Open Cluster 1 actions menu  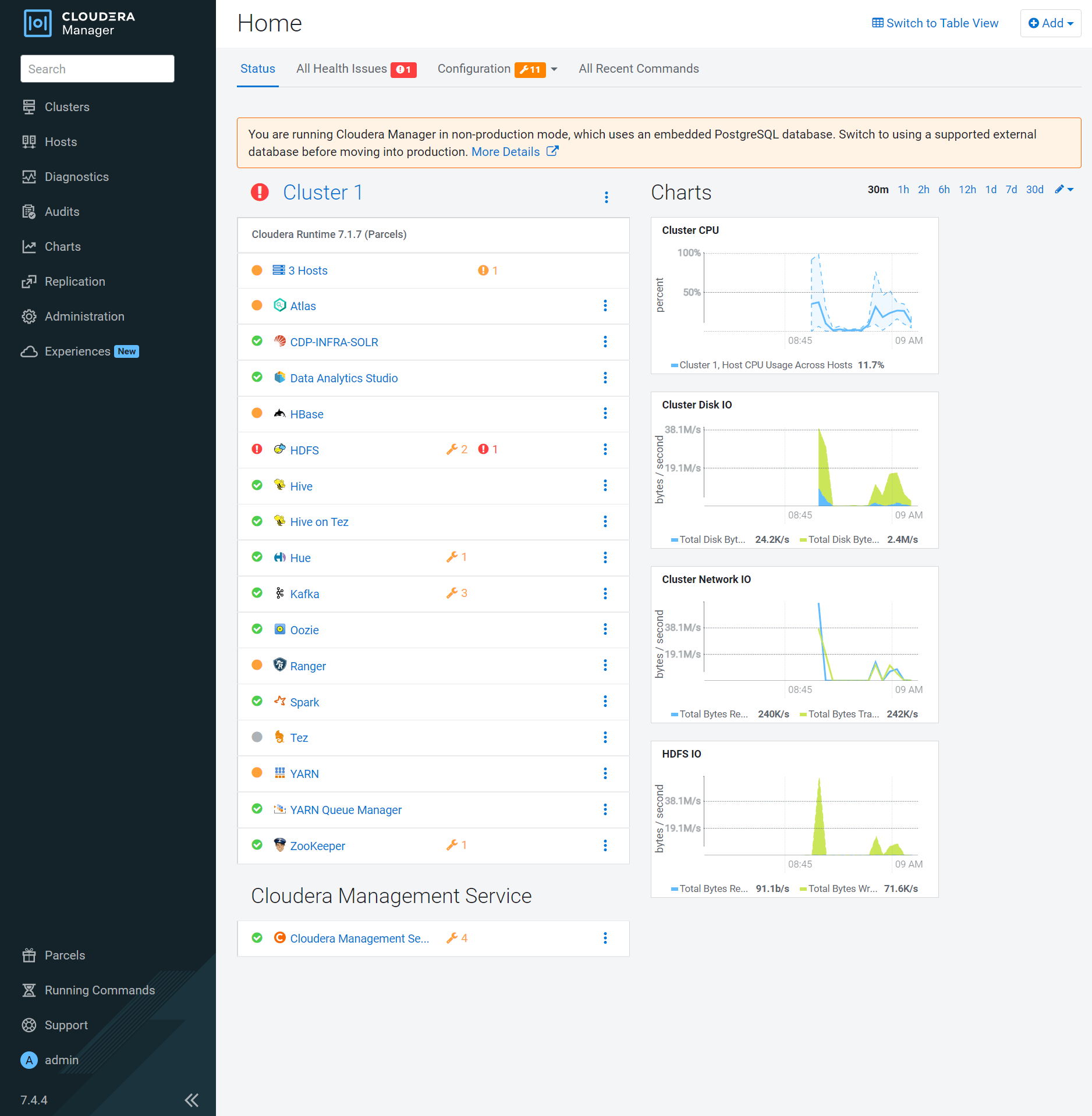pyautogui.click(x=607, y=197)
